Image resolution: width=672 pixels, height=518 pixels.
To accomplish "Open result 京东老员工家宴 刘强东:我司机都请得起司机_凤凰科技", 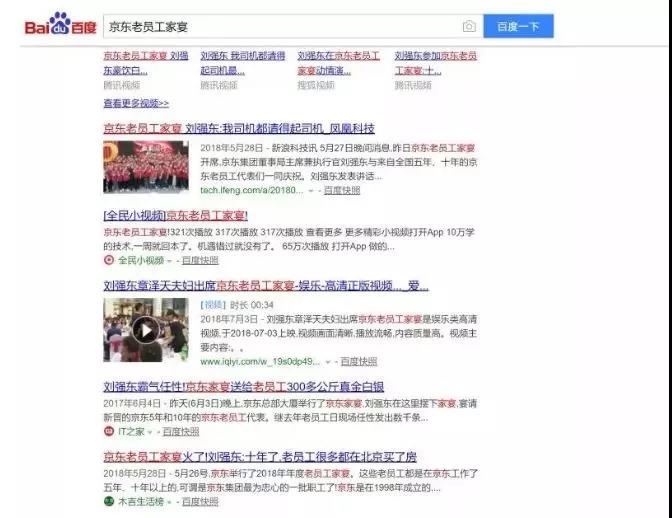I will (x=239, y=128).
